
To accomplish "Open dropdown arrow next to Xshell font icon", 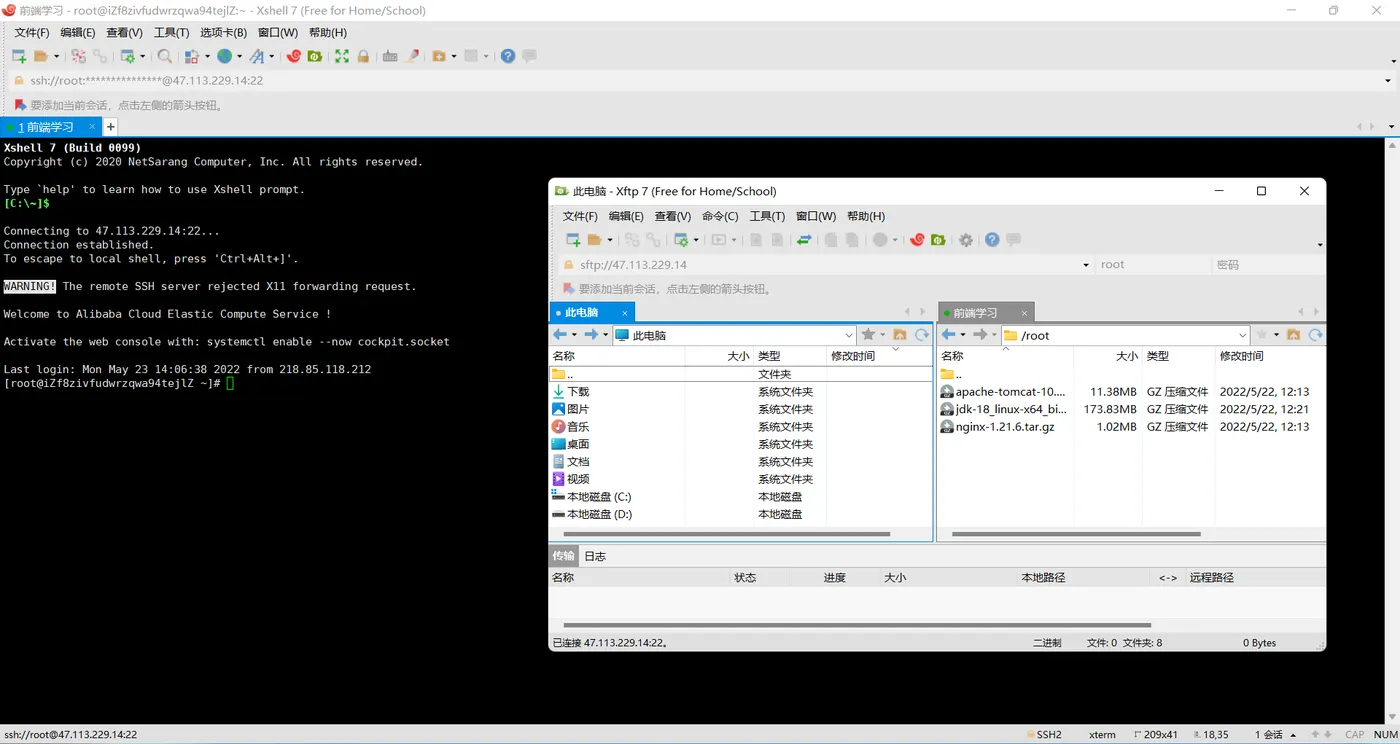I will pyautogui.click(x=271, y=57).
